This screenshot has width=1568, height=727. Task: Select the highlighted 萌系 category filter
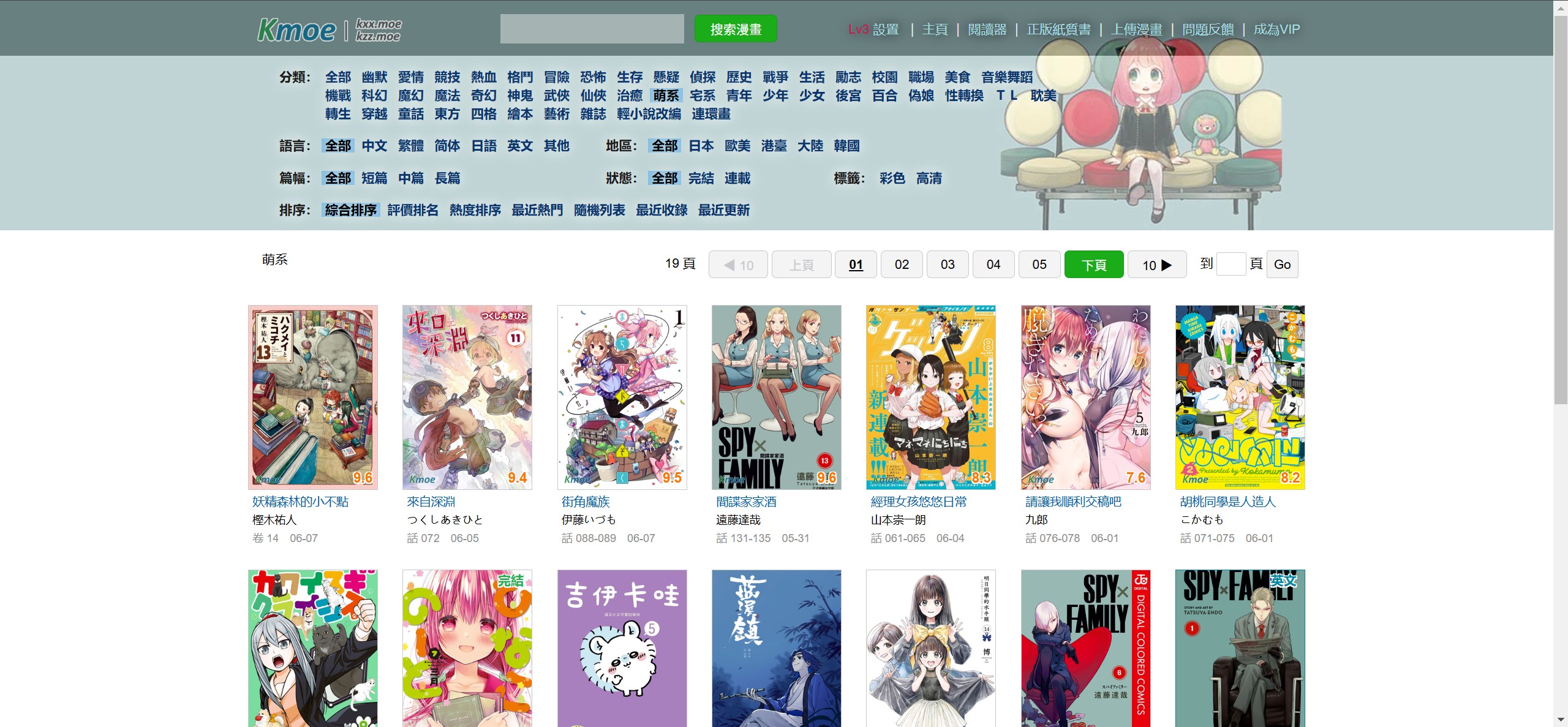666,96
